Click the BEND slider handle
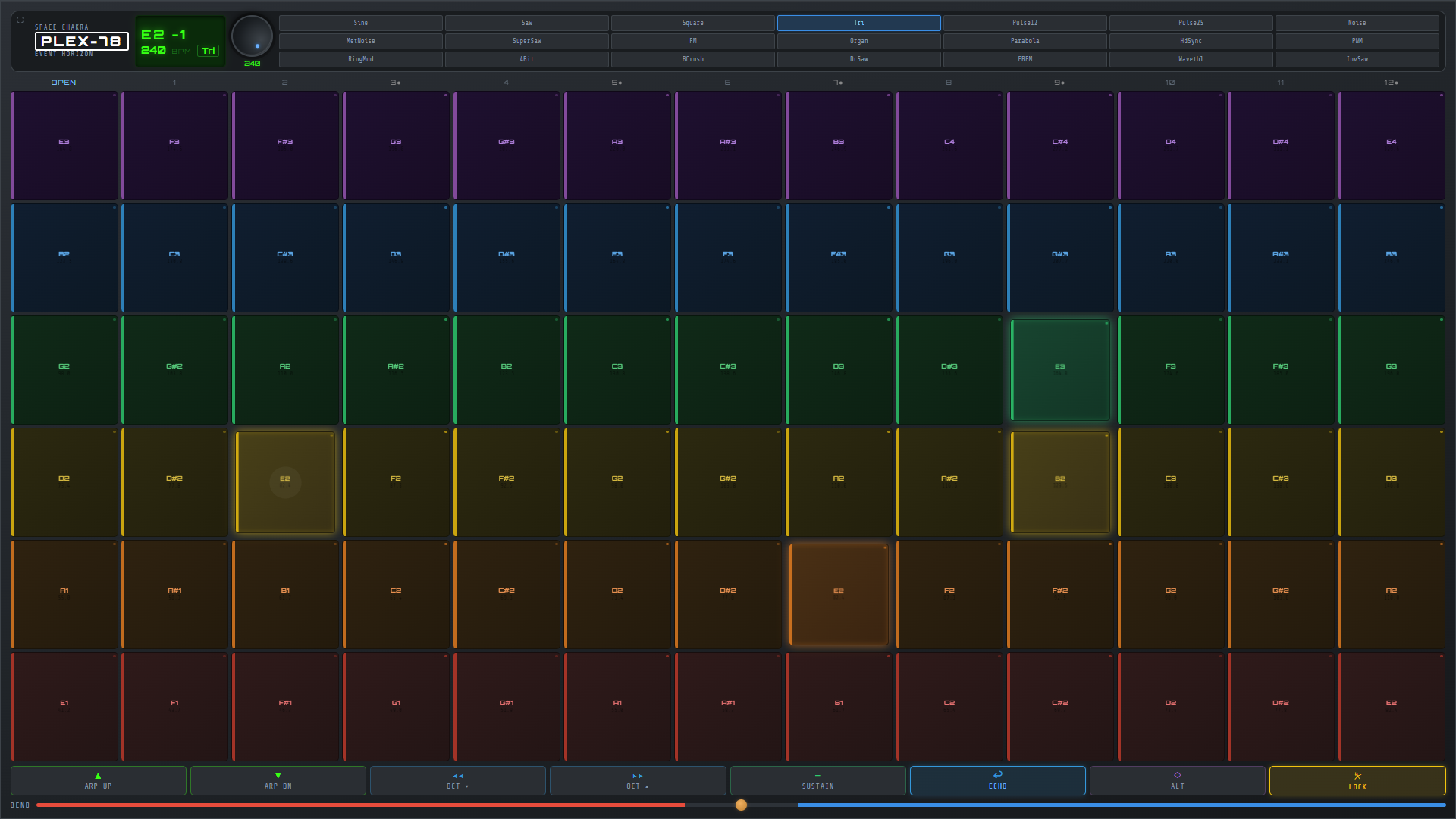The image size is (1456, 819). coord(741,805)
